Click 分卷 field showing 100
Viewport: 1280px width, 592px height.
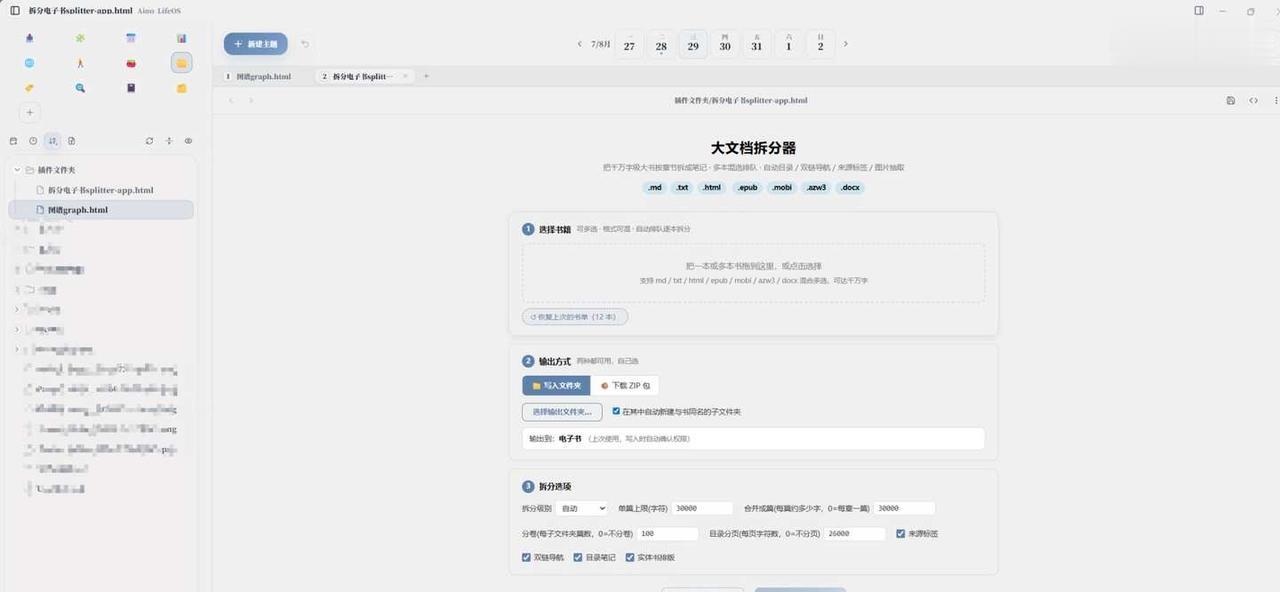tap(667, 534)
